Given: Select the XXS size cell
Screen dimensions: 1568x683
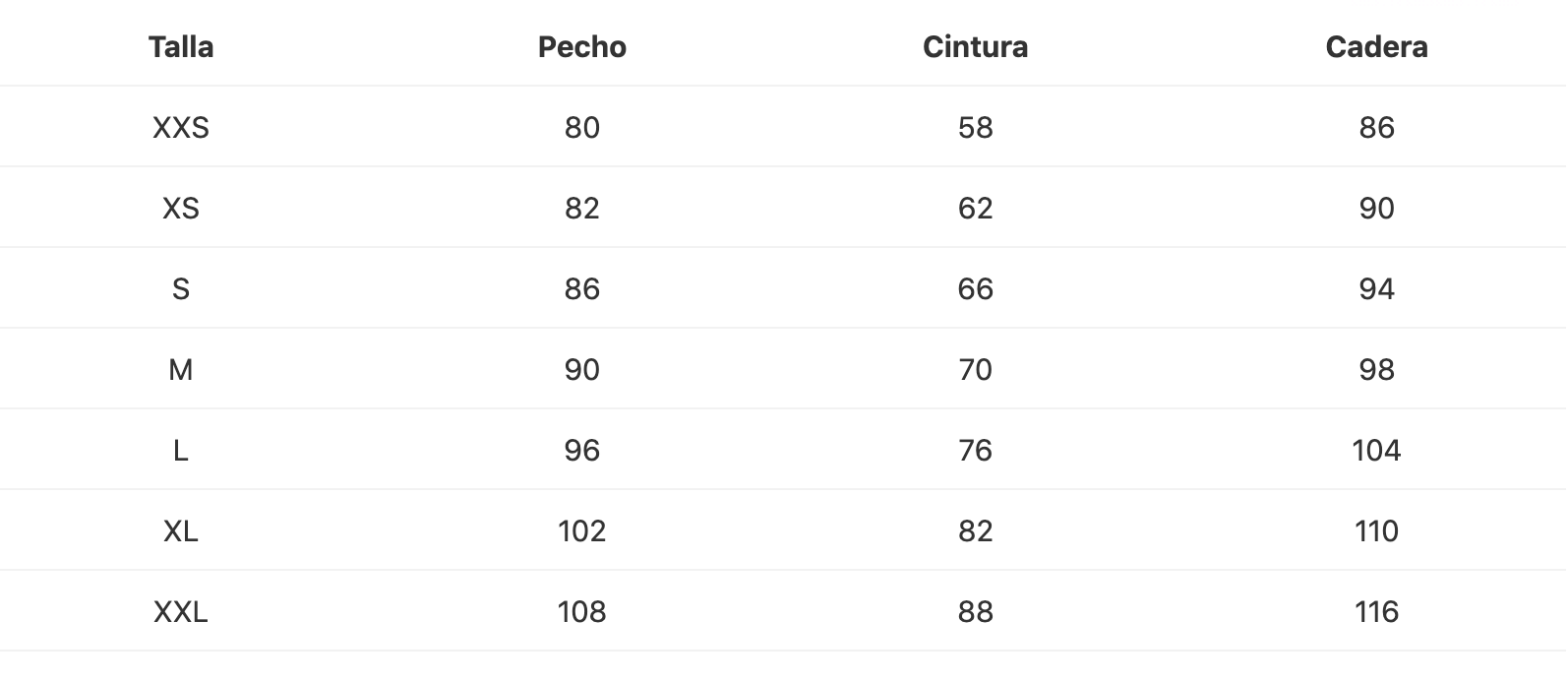Looking at the screenshot, I should click(181, 128).
